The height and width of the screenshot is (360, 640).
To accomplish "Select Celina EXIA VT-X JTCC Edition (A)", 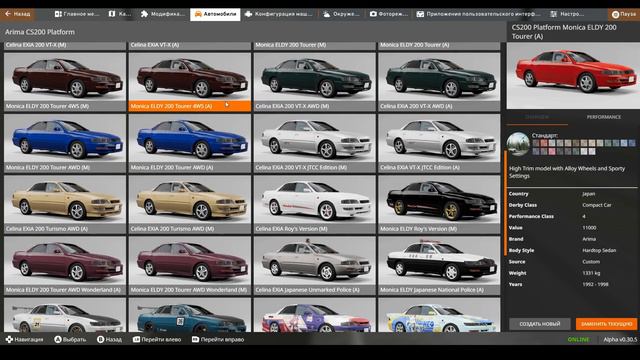I will click(x=439, y=143).
